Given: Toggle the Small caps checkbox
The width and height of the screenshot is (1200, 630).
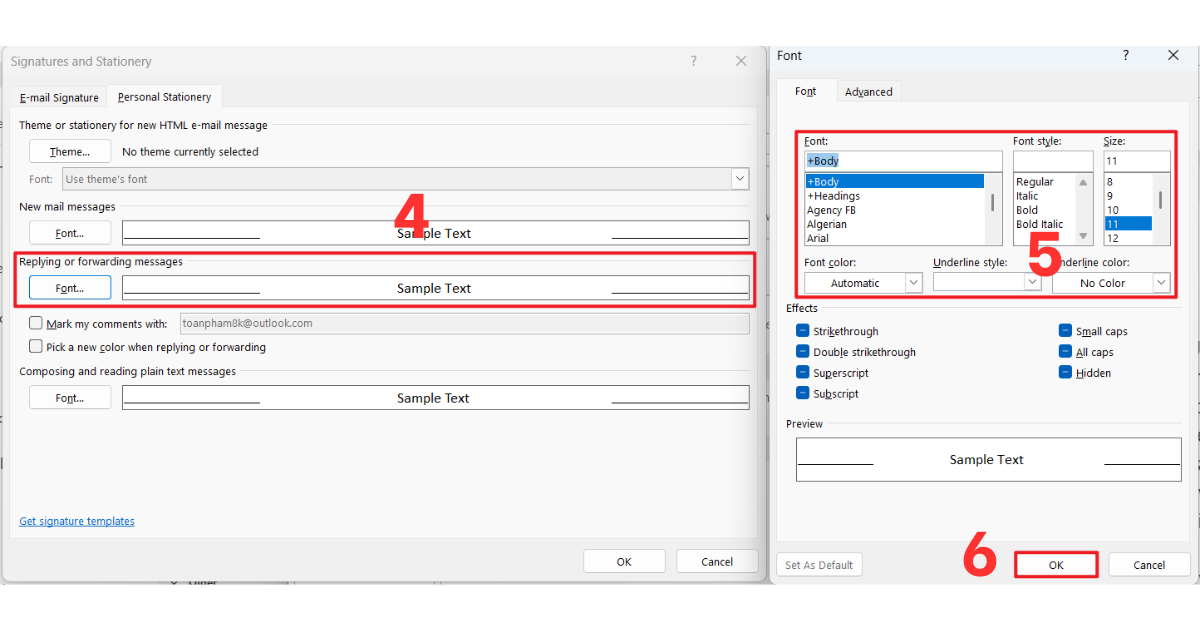Looking at the screenshot, I should [1066, 331].
